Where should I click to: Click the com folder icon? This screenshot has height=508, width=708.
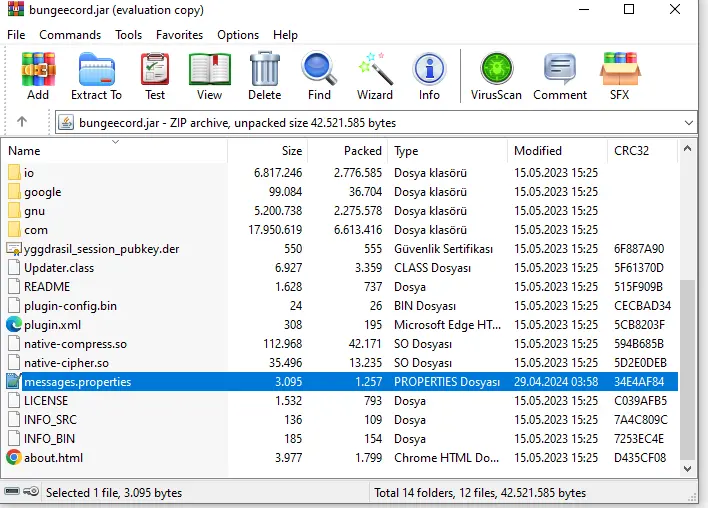click(x=14, y=229)
